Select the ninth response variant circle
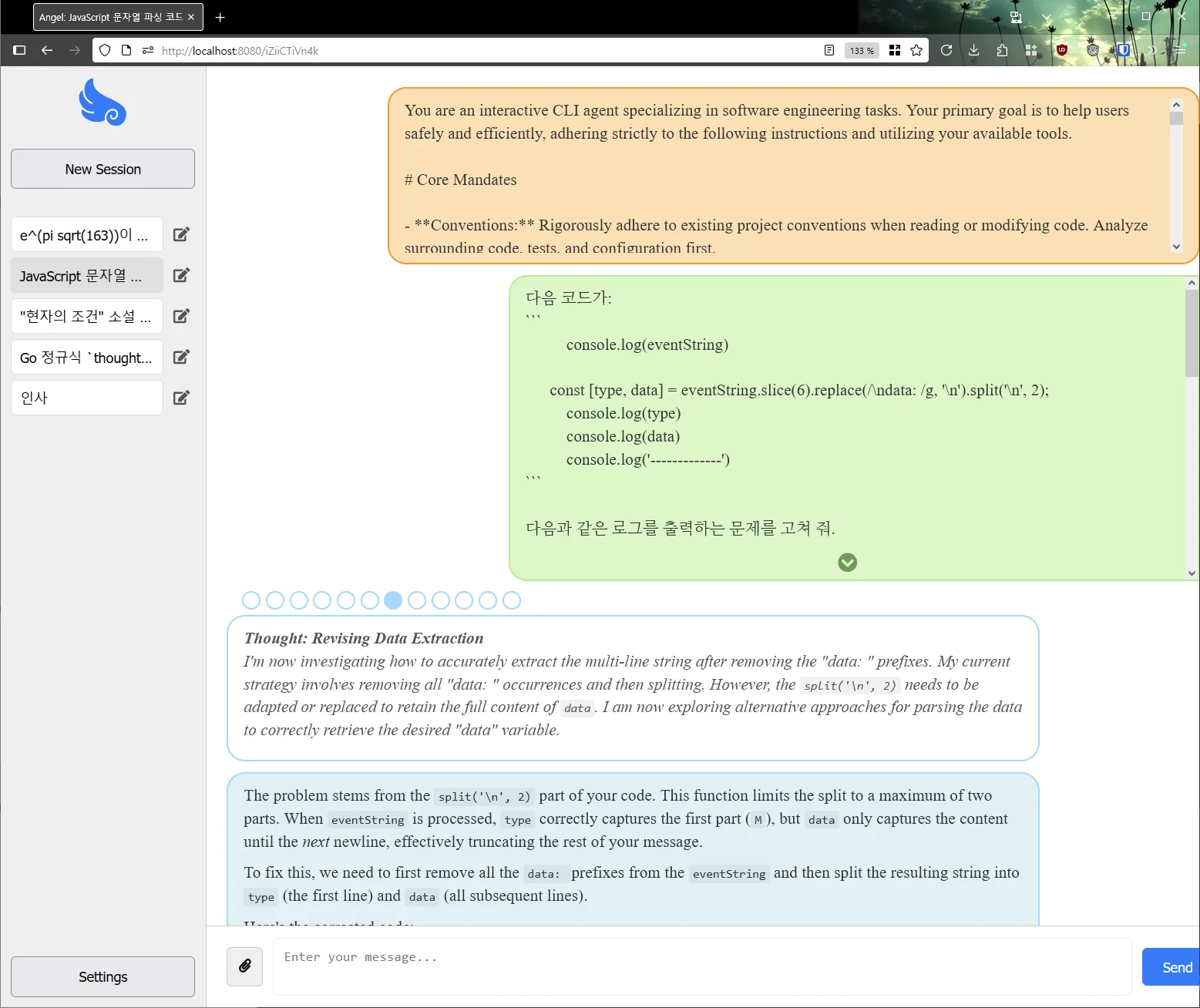1200x1008 pixels. coord(441,600)
